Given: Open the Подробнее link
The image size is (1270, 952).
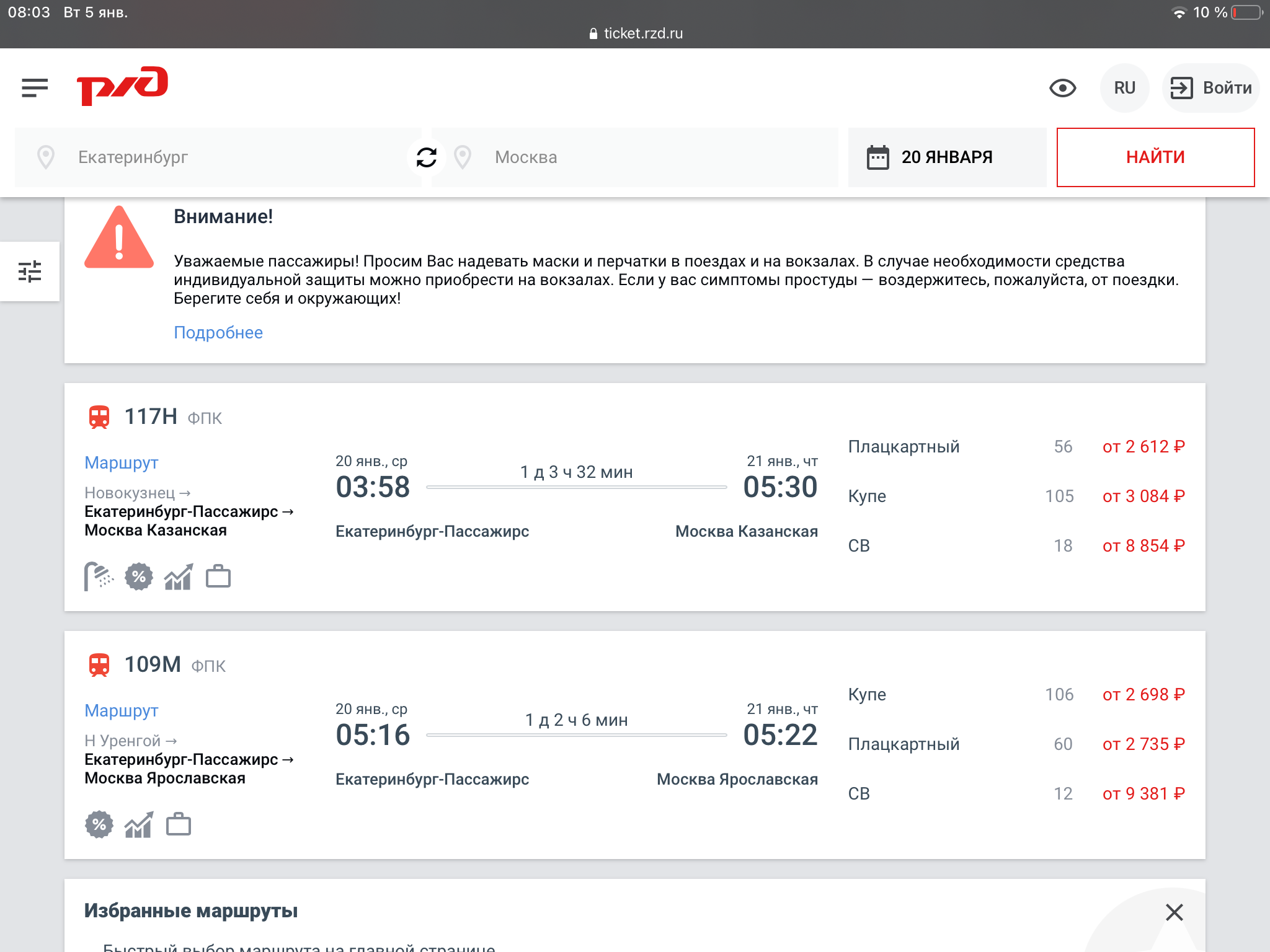Looking at the screenshot, I should [218, 333].
